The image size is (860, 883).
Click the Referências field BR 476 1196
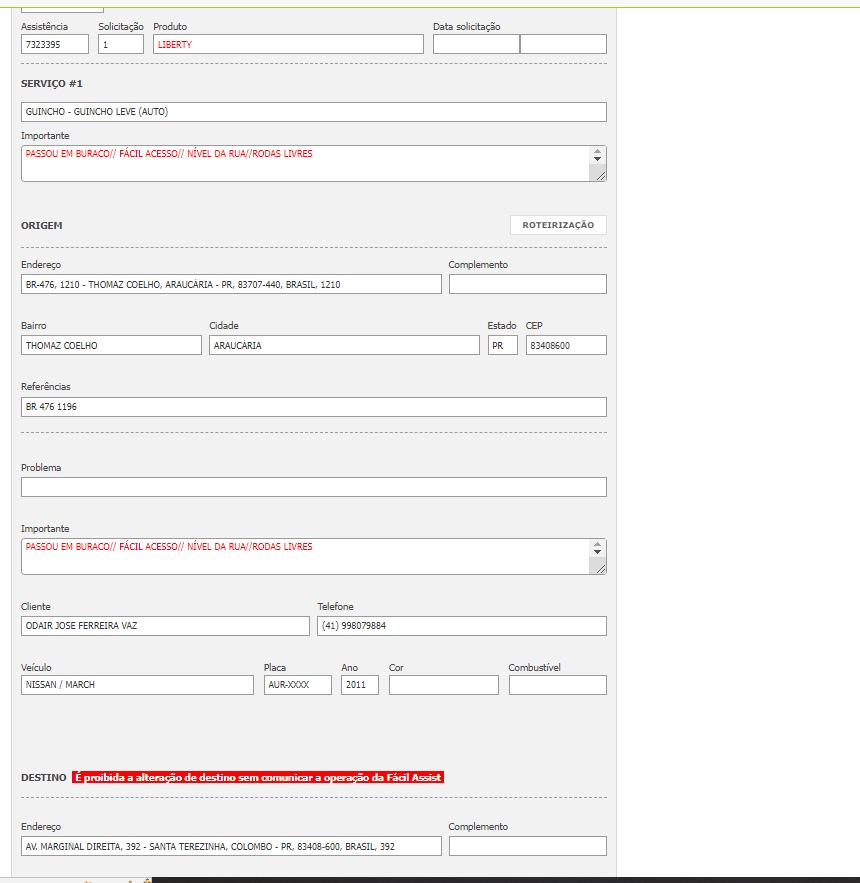coord(314,407)
